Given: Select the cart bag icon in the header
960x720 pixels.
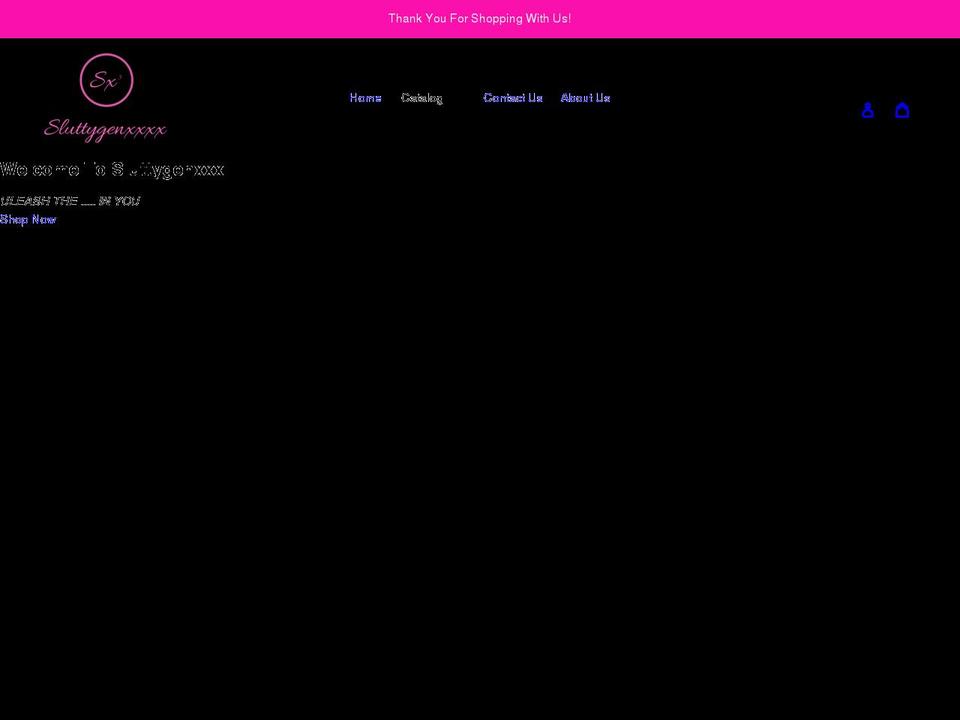Looking at the screenshot, I should click(x=902, y=110).
